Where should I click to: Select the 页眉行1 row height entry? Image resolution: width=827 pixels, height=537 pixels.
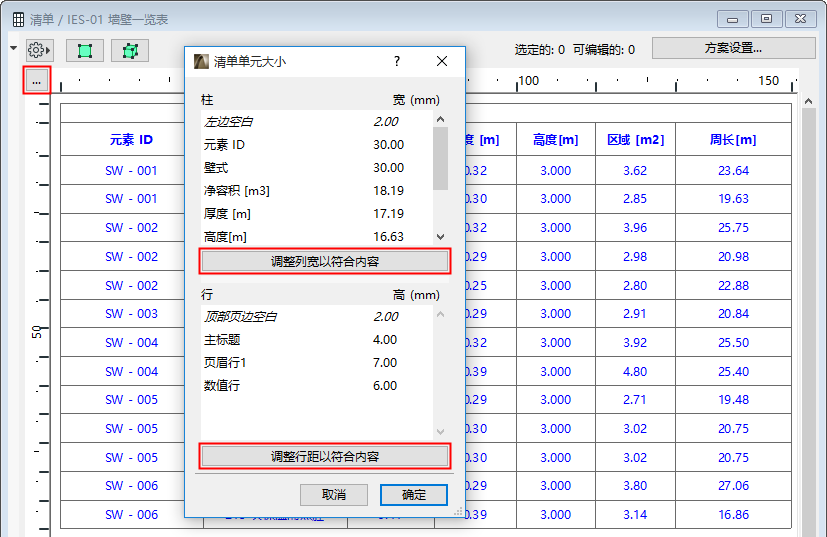coord(317,363)
